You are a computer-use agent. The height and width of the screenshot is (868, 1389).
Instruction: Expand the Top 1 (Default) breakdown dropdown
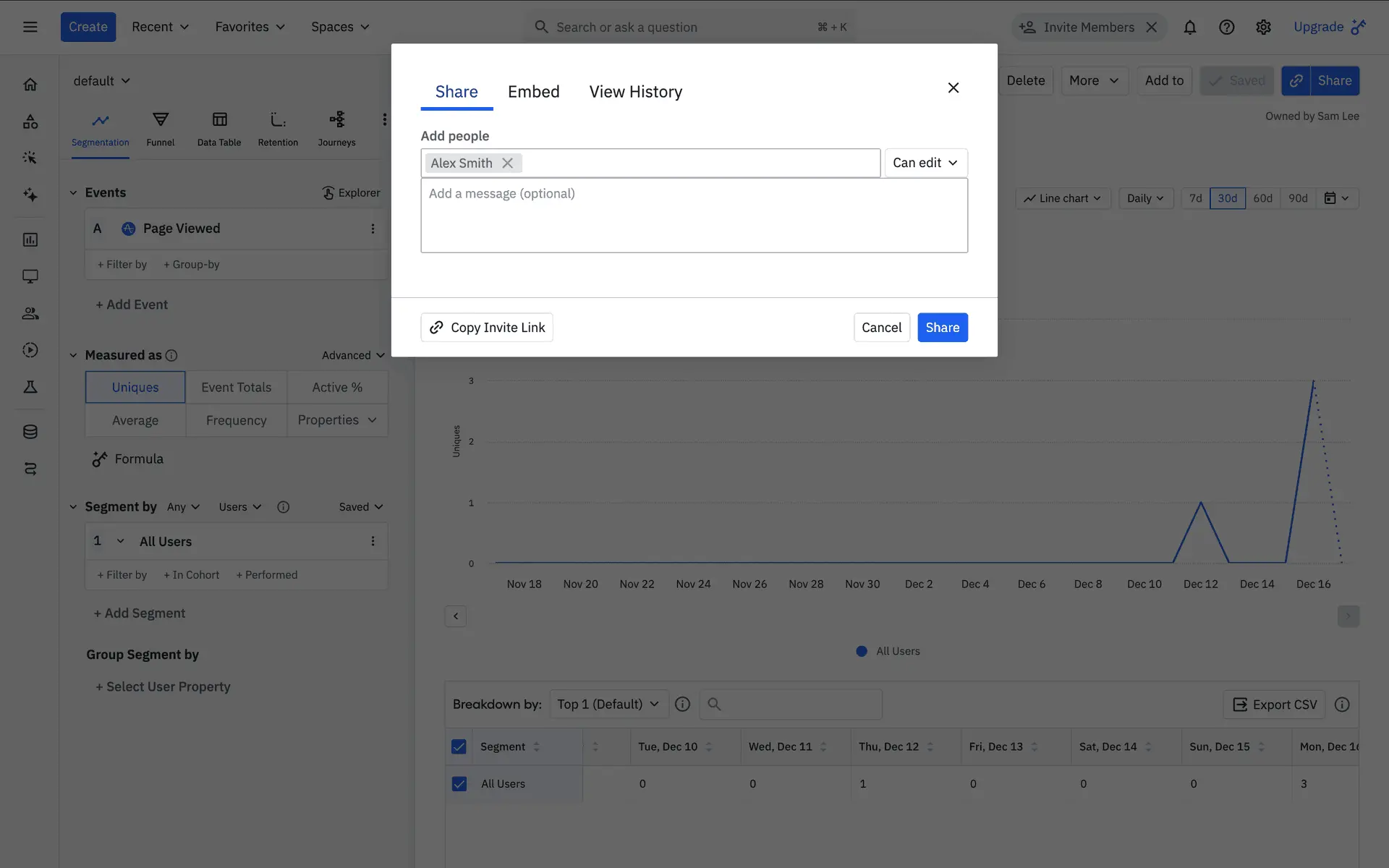(x=608, y=705)
